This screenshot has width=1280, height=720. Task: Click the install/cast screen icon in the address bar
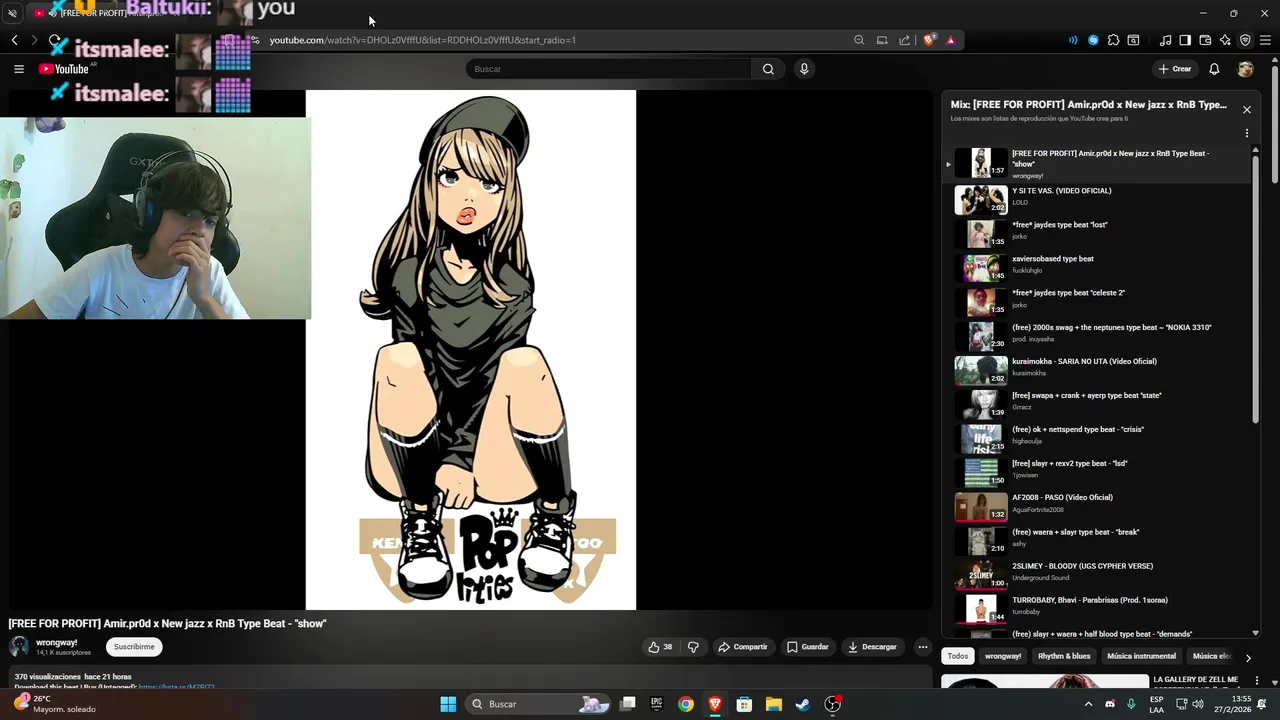tap(882, 40)
